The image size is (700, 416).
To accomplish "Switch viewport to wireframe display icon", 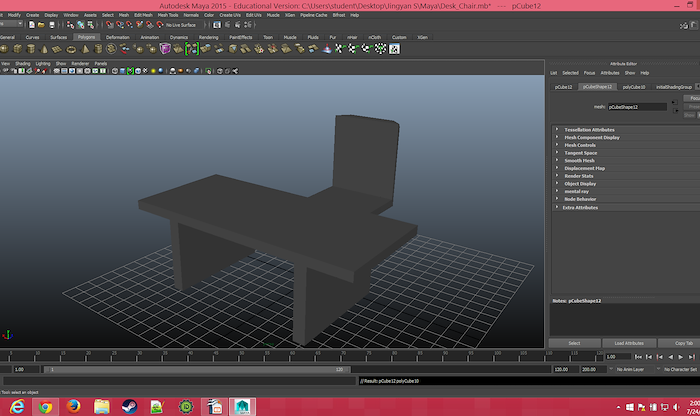I will click(x=114, y=71).
